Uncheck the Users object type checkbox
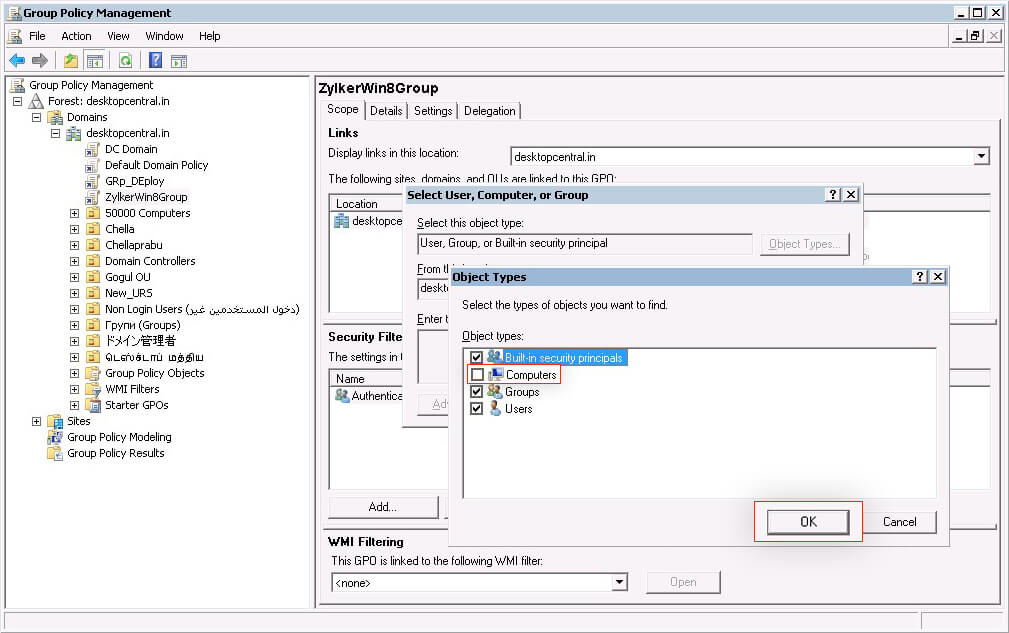The image size is (1009, 633). tap(476, 408)
